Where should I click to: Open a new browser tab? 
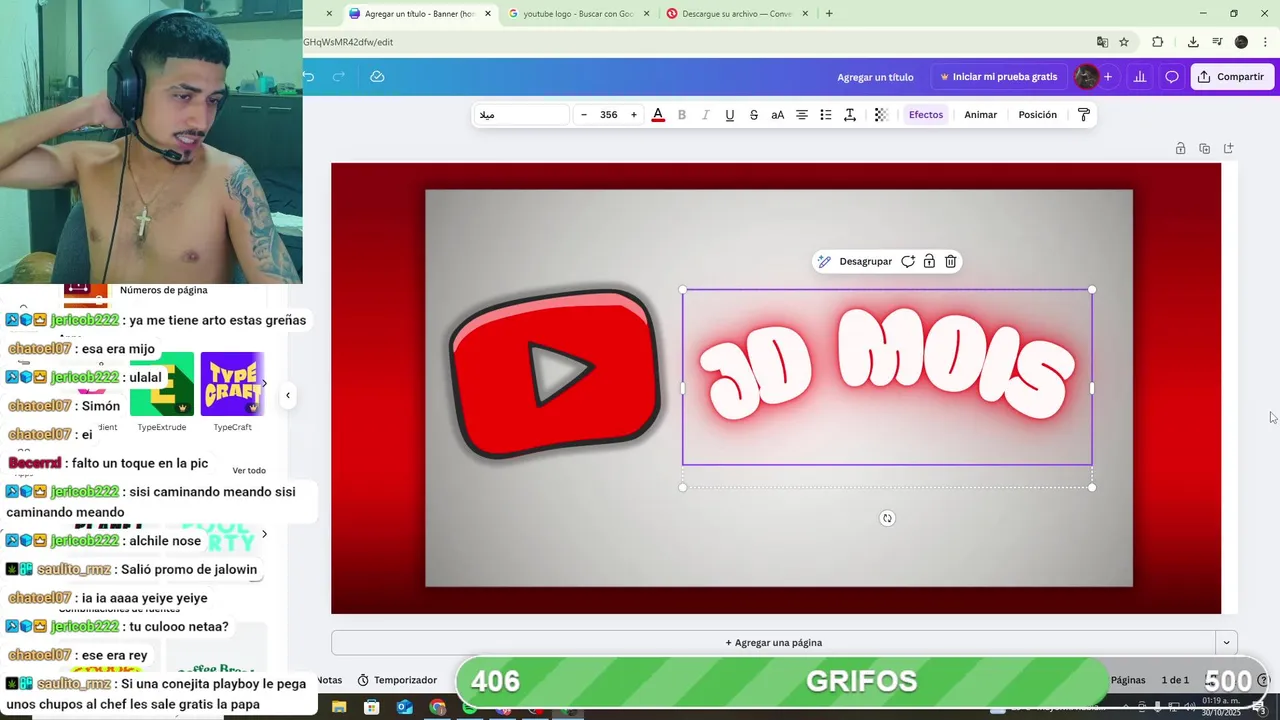829,14
